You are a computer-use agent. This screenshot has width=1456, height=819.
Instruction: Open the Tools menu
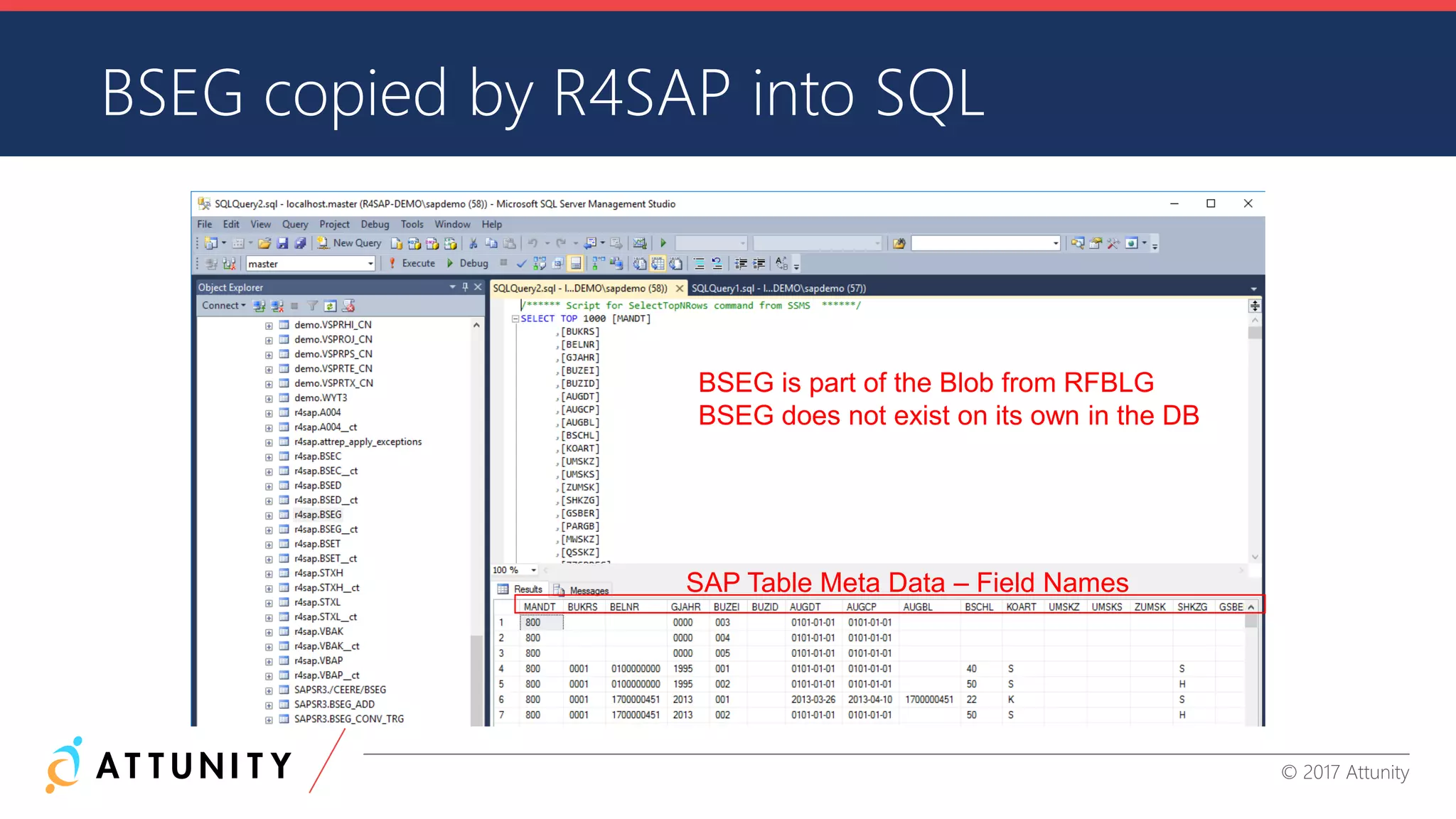point(412,224)
